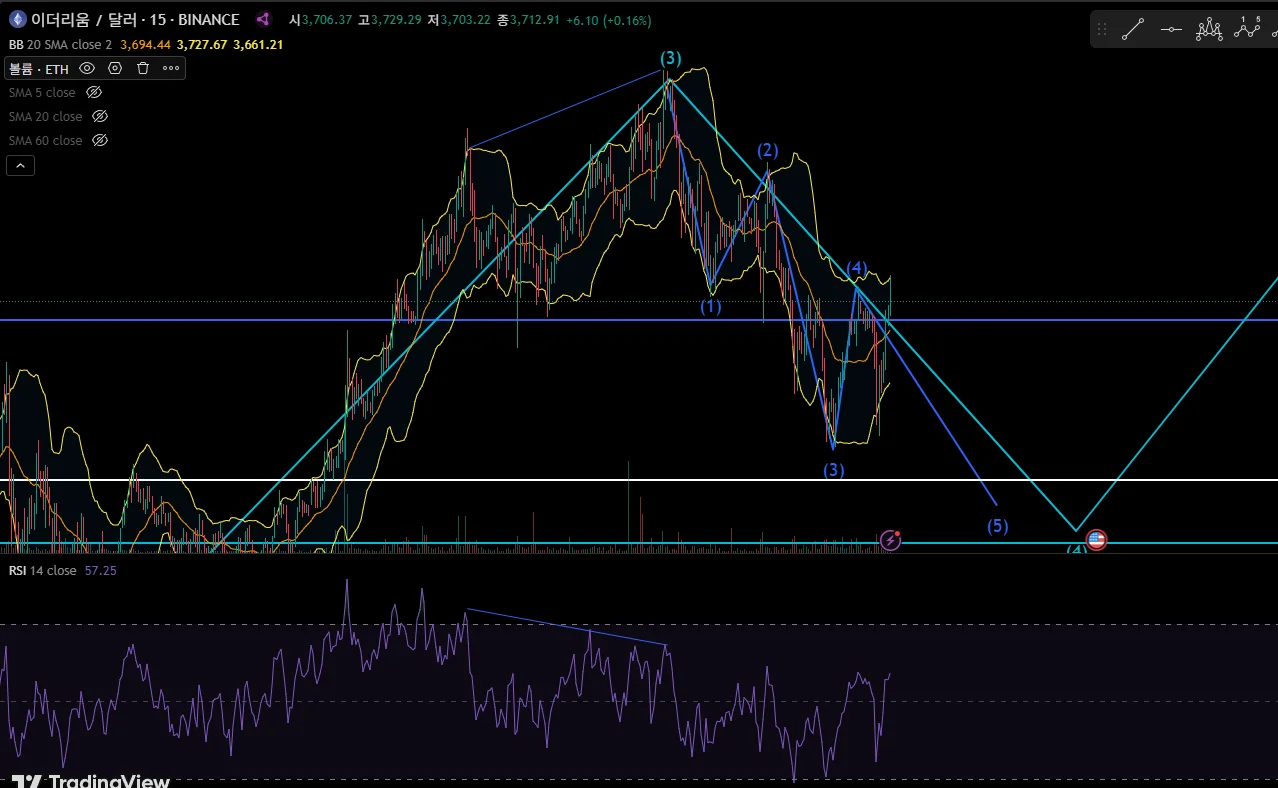This screenshot has height=788, width=1278.
Task: Click the BB 20 SMA close indicator label
Action: (60, 44)
